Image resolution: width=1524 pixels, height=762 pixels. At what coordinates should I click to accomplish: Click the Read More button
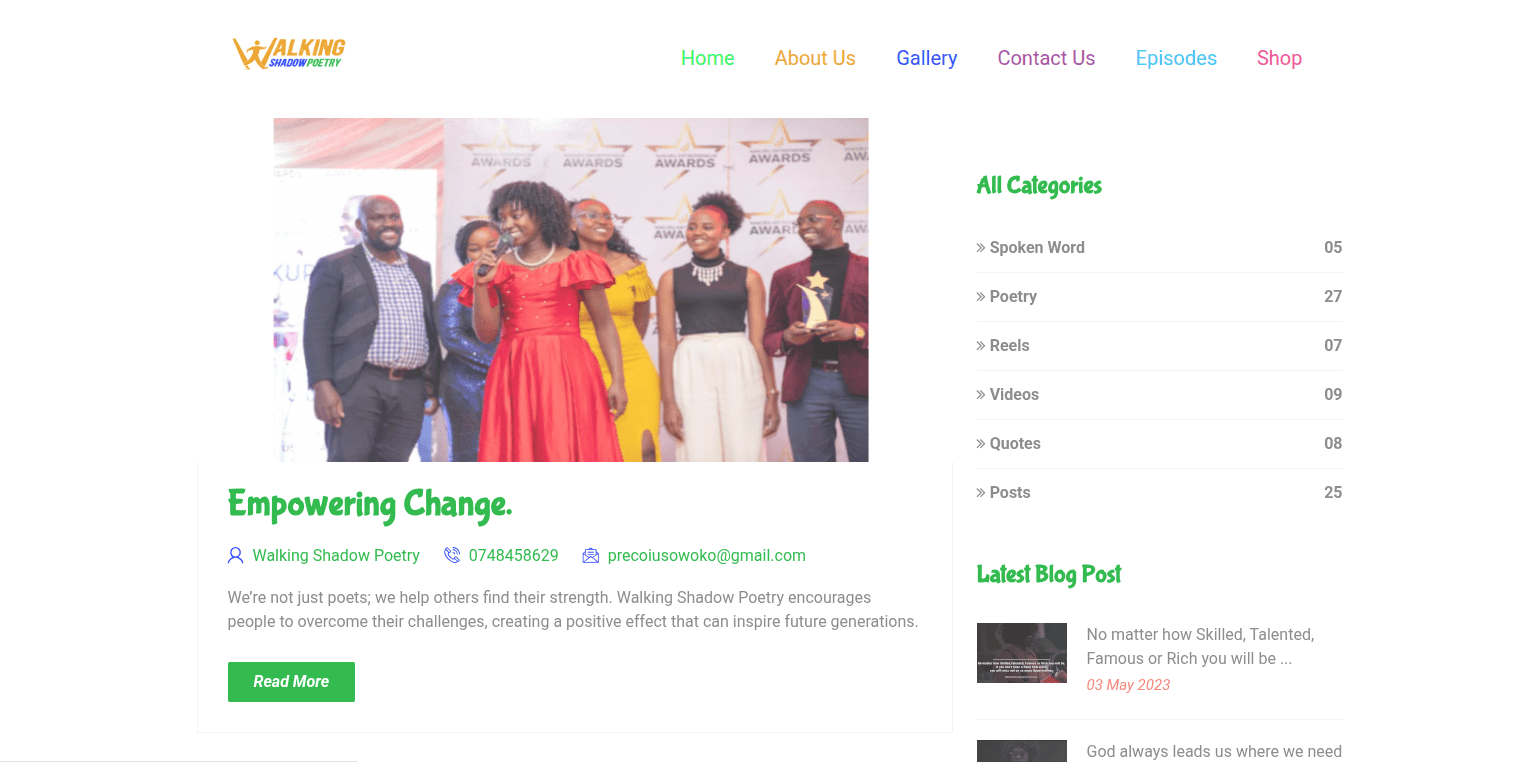291,682
